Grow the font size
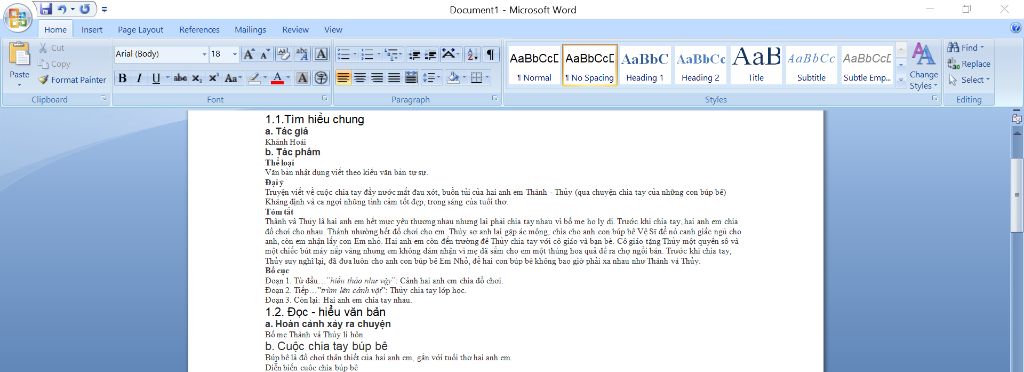 coord(249,54)
